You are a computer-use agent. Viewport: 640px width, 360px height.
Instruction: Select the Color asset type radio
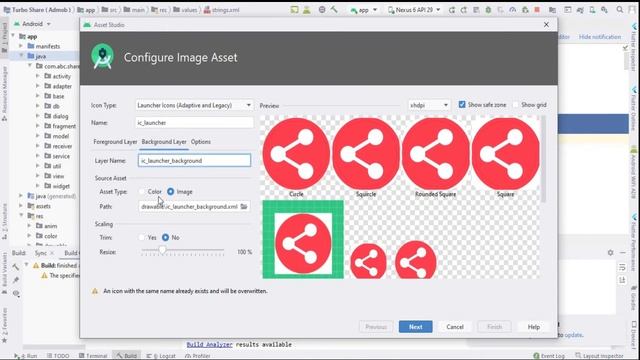click(x=142, y=191)
